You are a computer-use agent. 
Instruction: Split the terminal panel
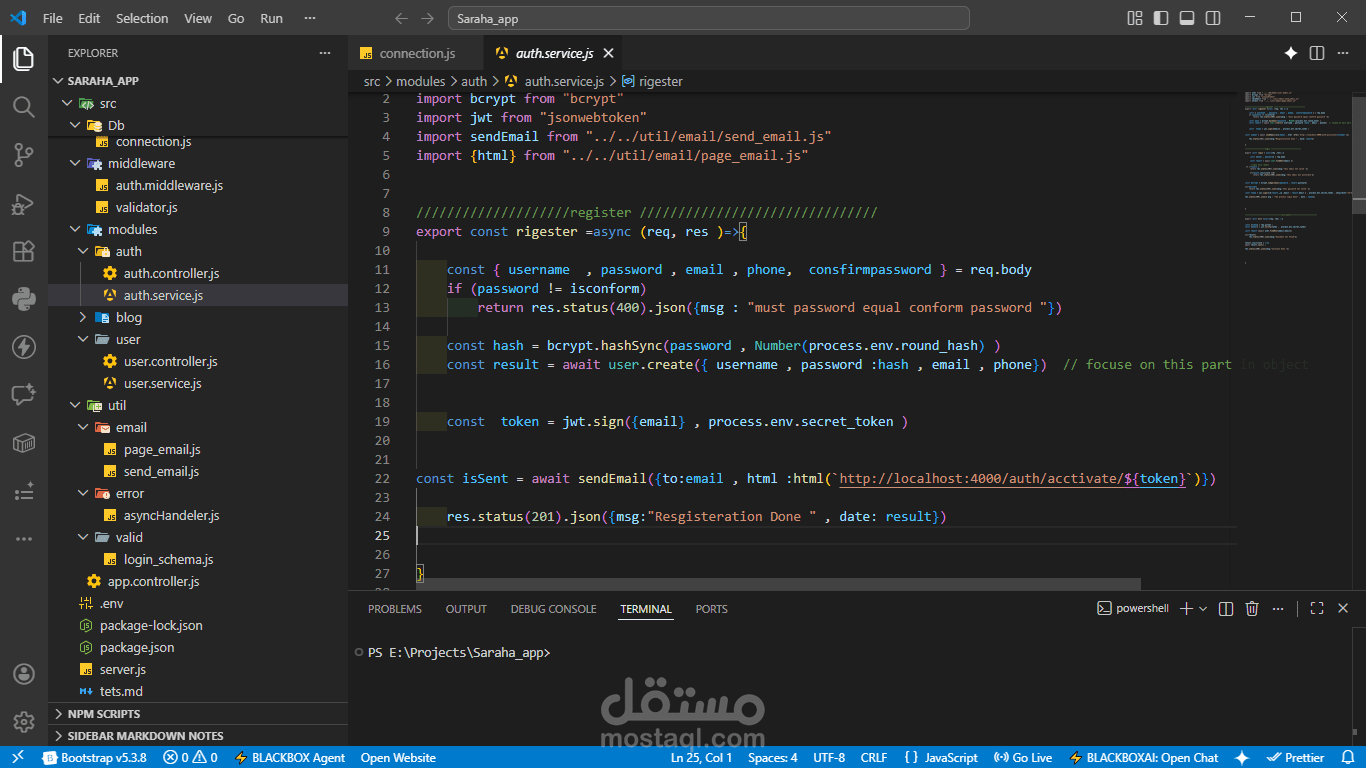click(1226, 608)
